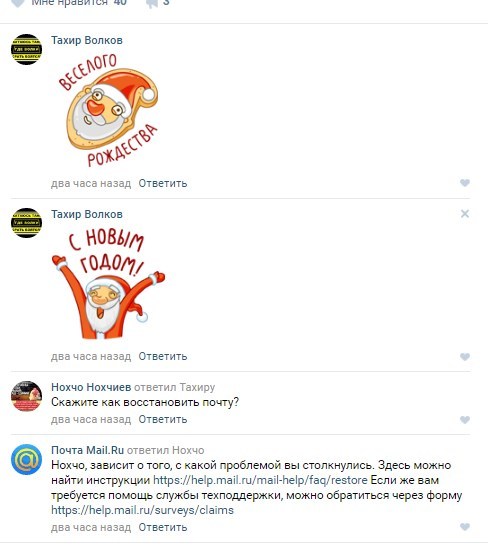Open the Почта Mail.Ru avatar with @ logo
The image size is (488, 548).
tap(27, 459)
